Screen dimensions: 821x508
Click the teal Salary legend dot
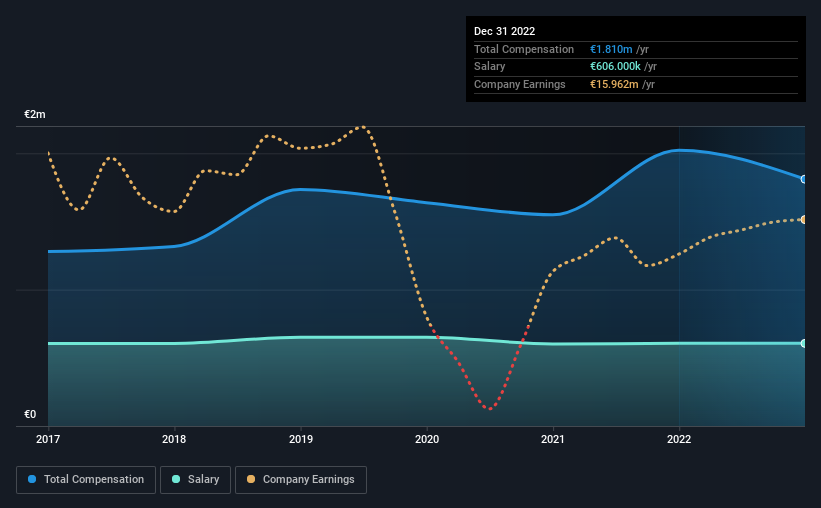tap(176, 479)
